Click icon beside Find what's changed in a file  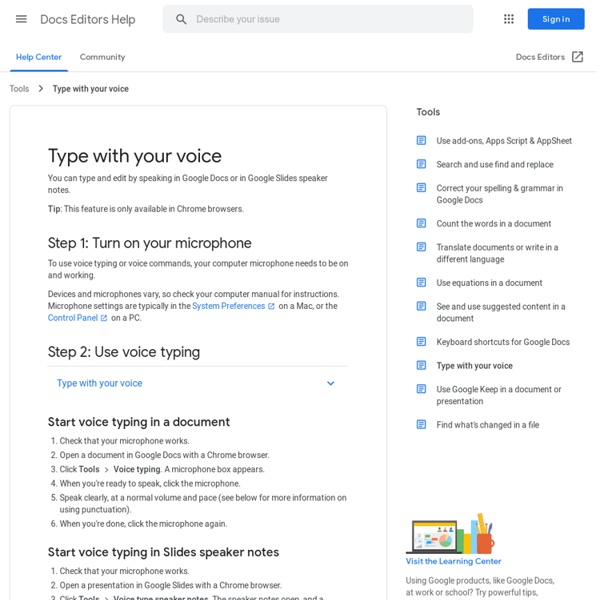point(421,424)
